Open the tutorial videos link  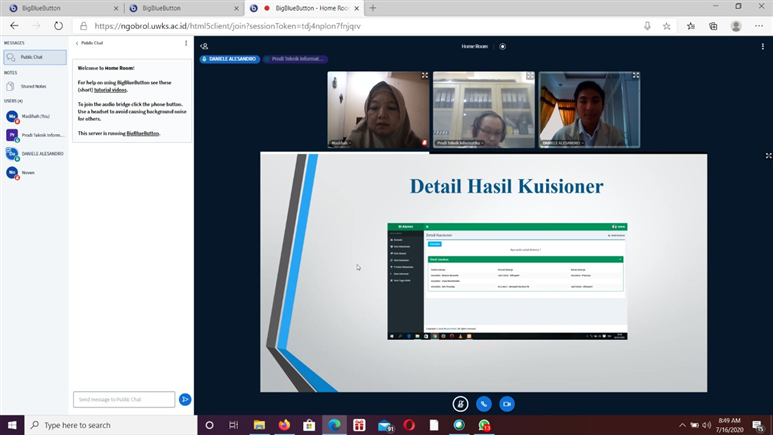[110, 90]
